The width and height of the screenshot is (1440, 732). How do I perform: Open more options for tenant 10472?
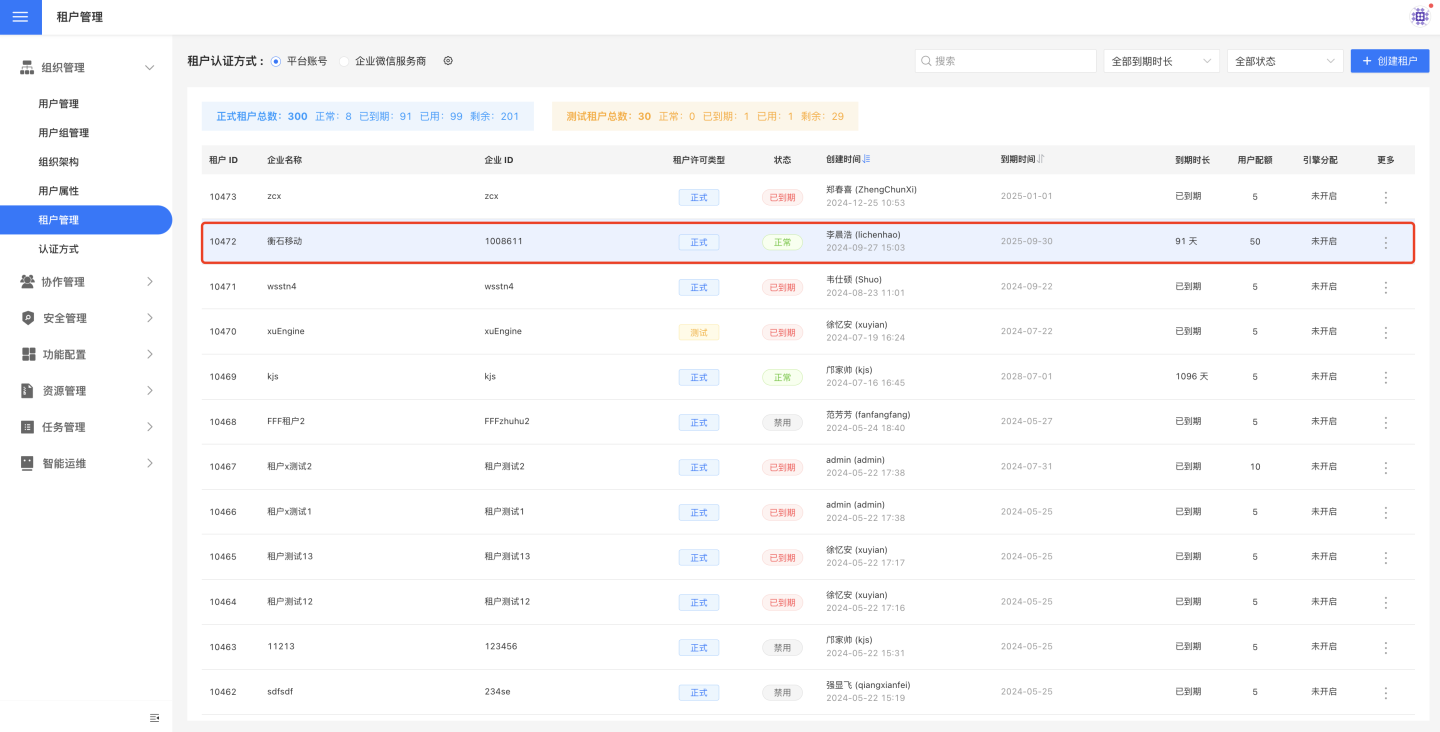pos(1385,243)
